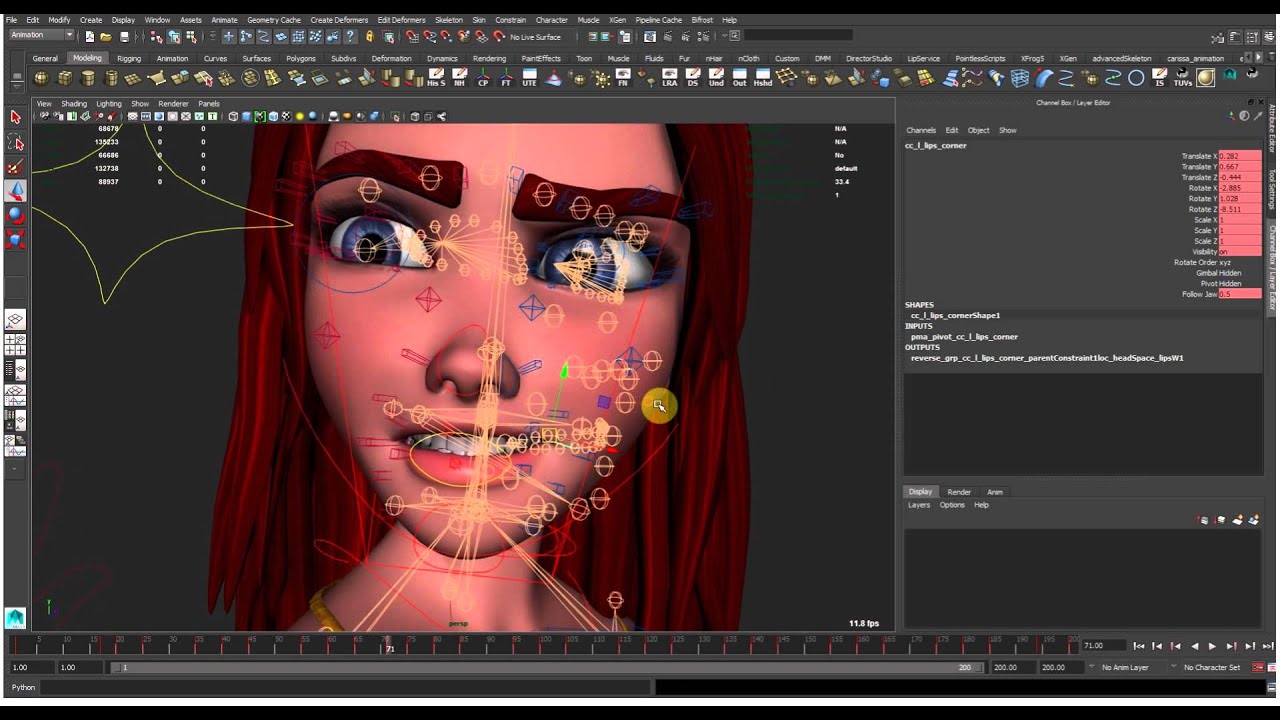
Task: Toggle smooth shade all cube icon
Action: [246, 117]
